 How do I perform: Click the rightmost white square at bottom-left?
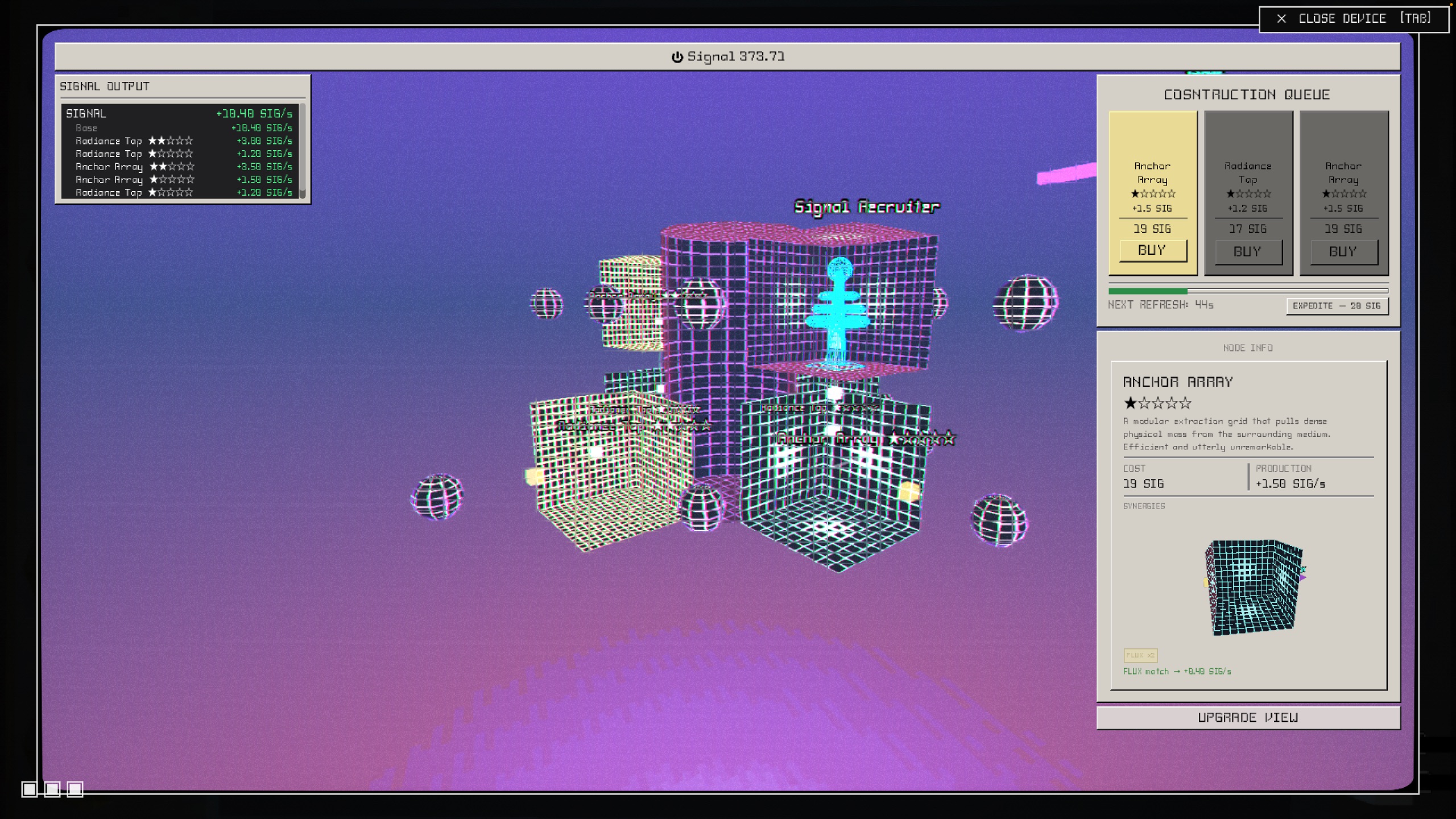tap(75, 789)
